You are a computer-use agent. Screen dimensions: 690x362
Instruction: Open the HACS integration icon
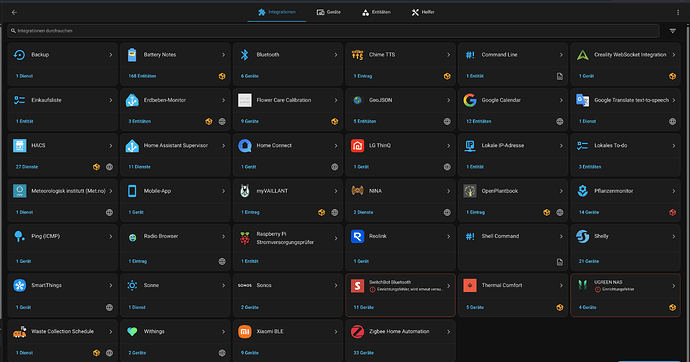tap(19, 146)
